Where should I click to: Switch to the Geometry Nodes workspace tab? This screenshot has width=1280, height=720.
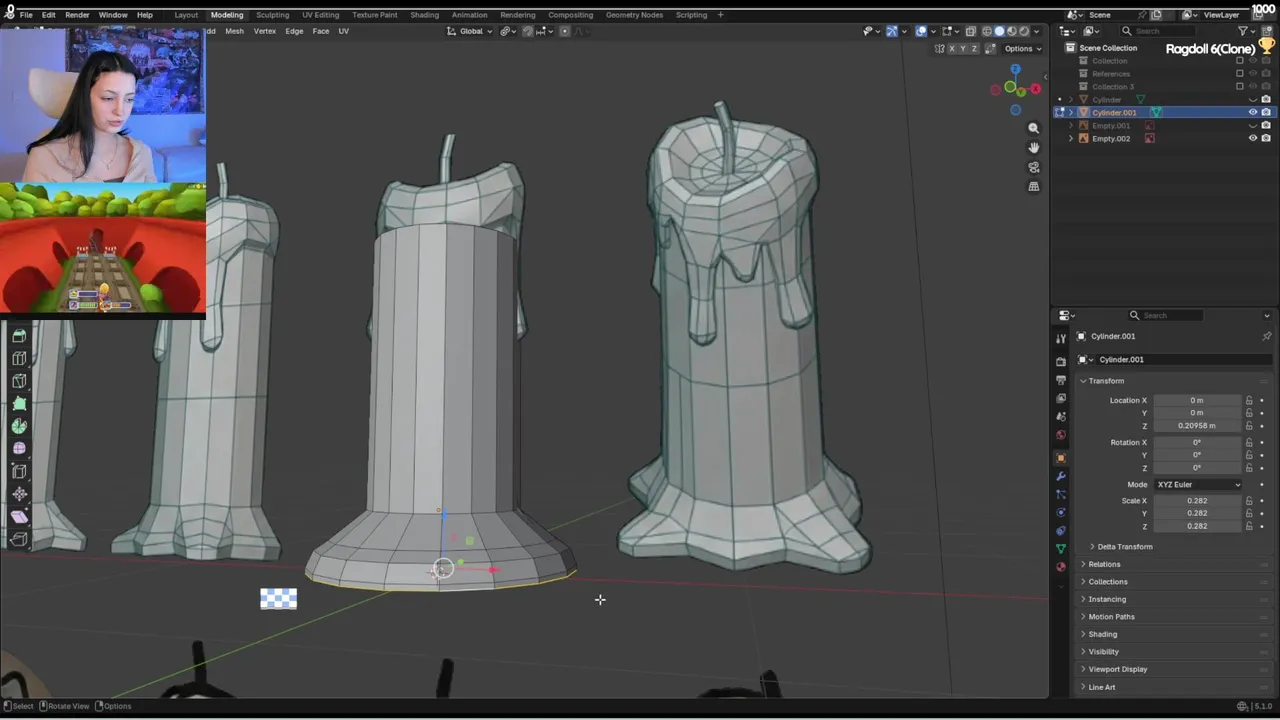point(634,15)
